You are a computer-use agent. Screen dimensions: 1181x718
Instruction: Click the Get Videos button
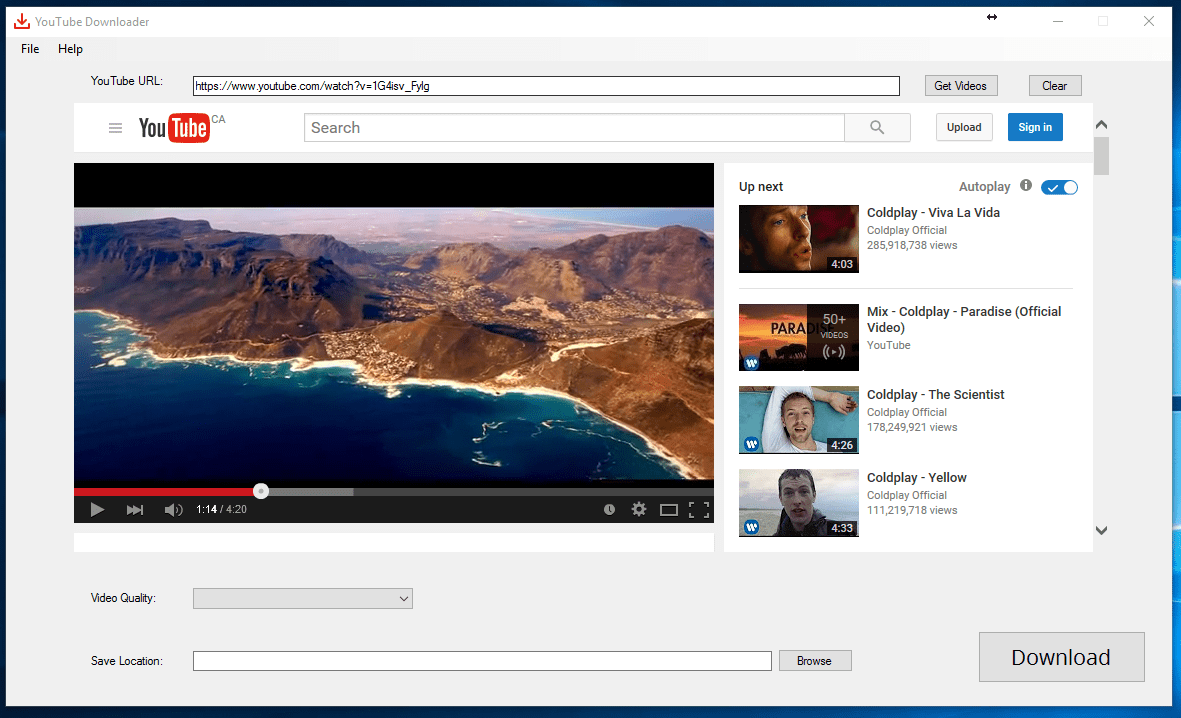(x=960, y=85)
